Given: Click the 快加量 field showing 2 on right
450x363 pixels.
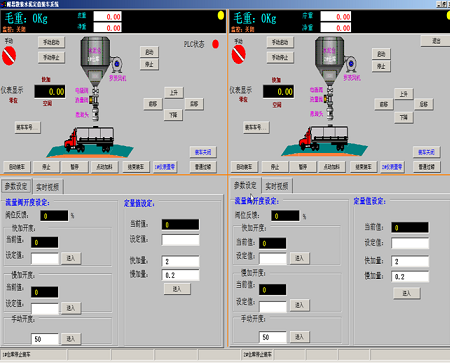Looking at the screenshot, I should [410, 262].
